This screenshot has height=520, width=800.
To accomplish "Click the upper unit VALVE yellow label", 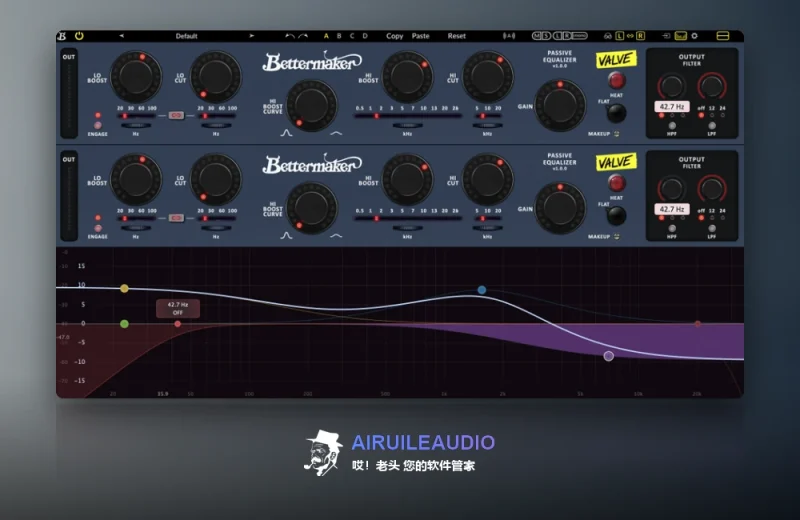I will click(616, 59).
